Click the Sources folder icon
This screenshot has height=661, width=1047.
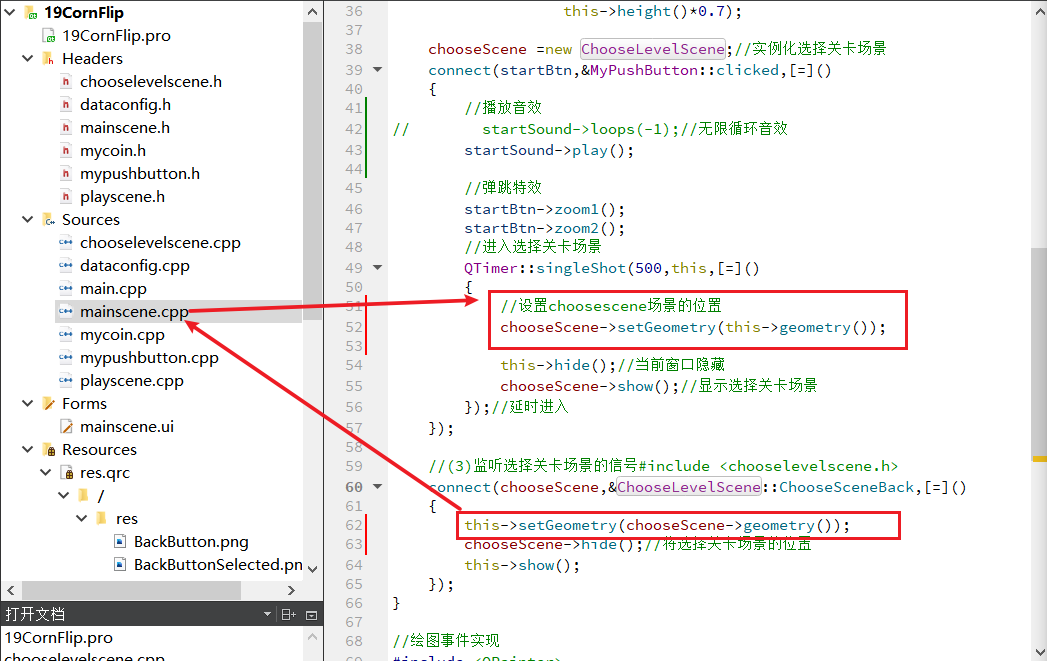click(49, 220)
